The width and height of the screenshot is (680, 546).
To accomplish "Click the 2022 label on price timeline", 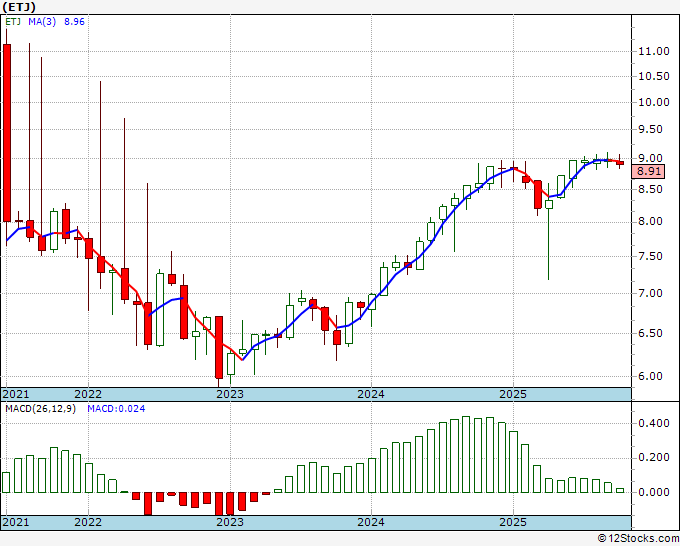I will (88, 394).
